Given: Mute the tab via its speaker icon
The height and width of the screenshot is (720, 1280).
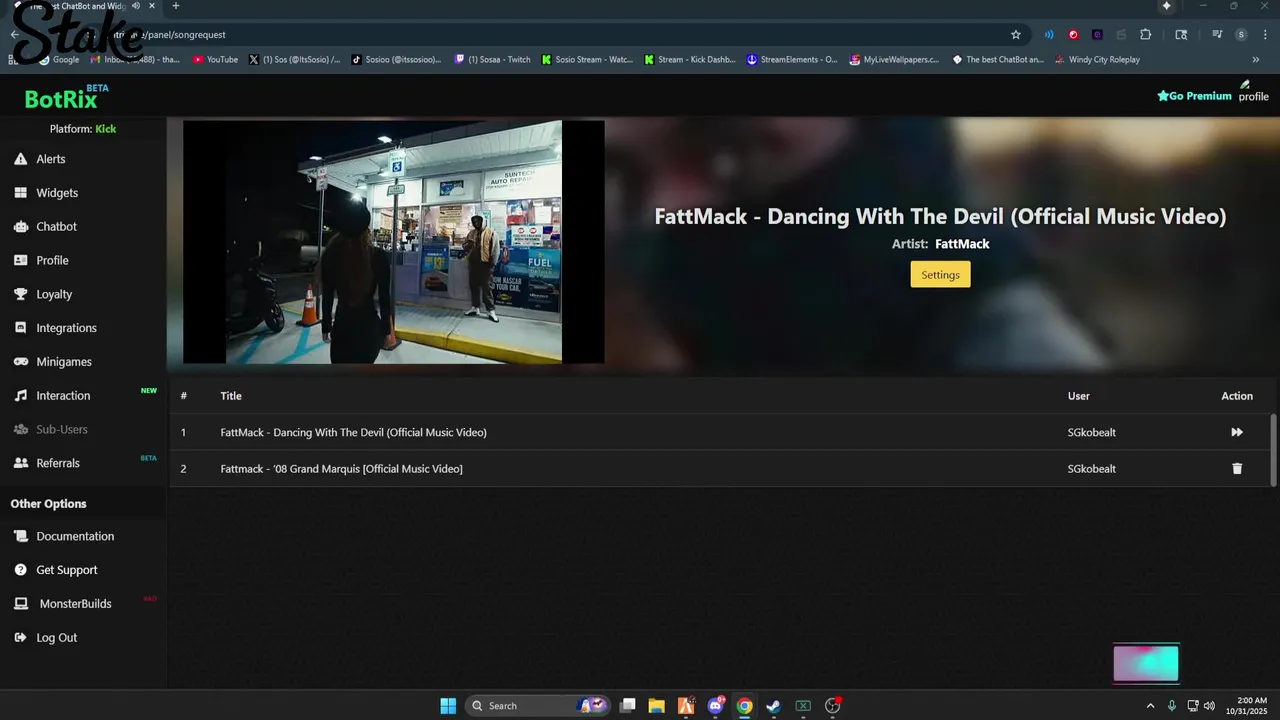Looking at the screenshot, I should click(135, 6).
